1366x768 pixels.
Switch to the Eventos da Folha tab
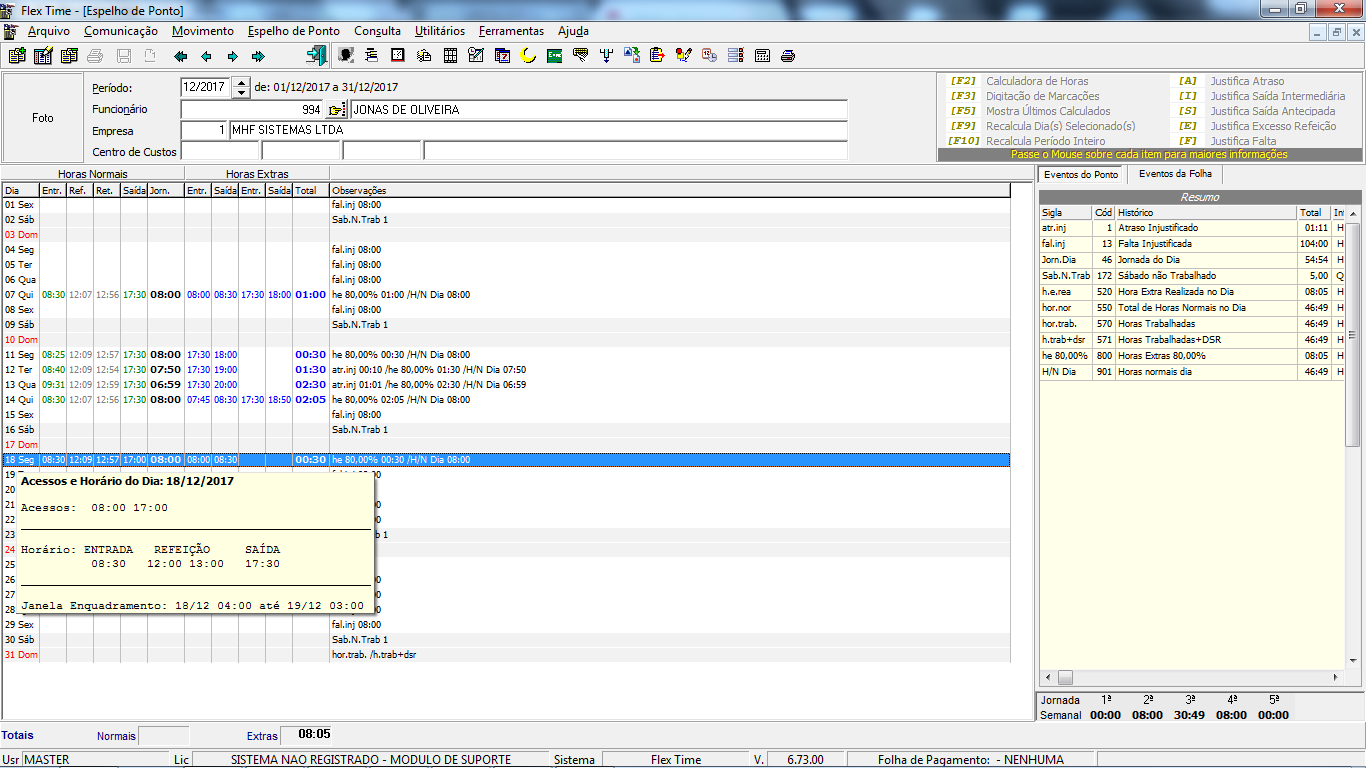[1175, 174]
